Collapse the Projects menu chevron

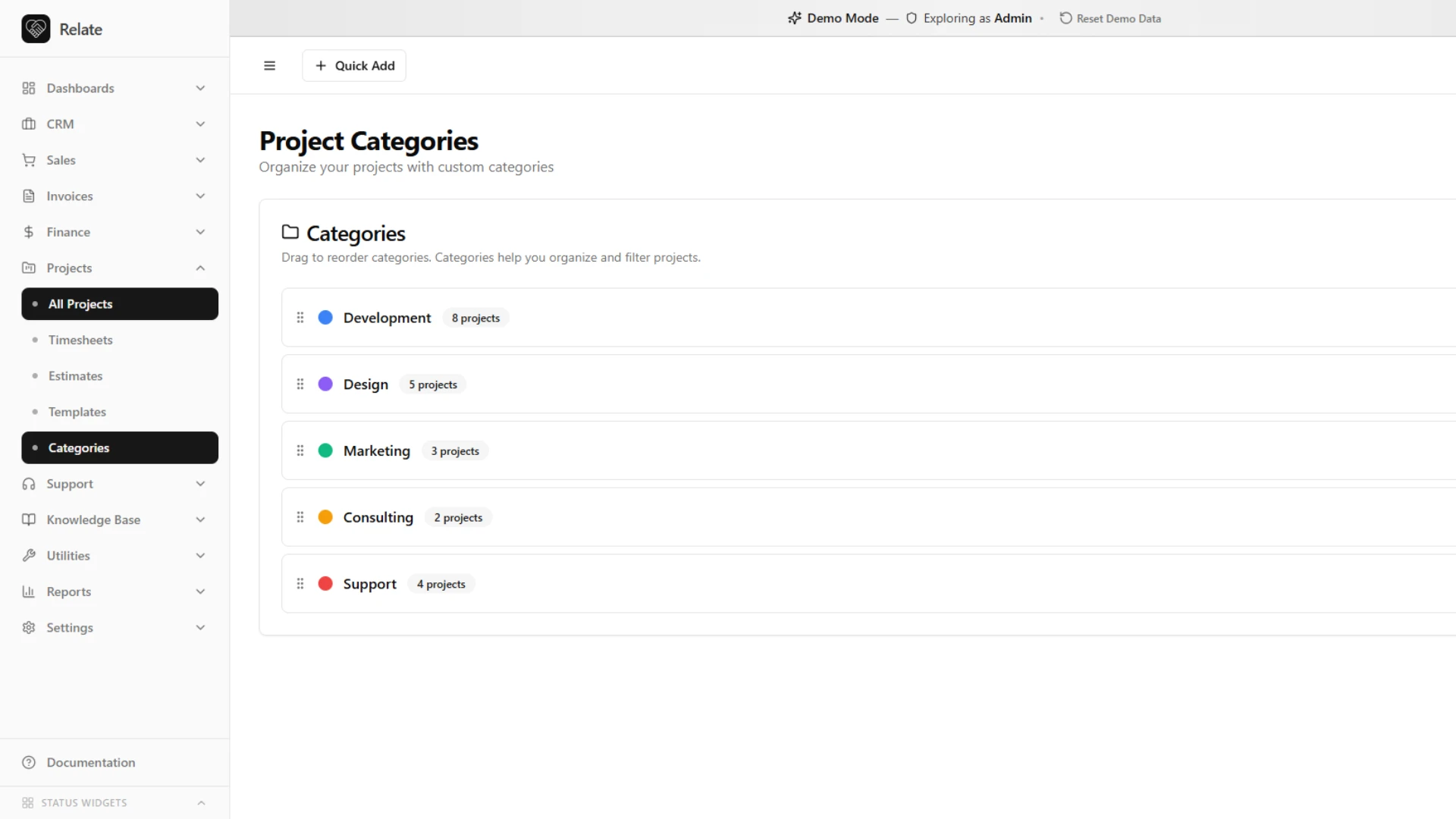[x=200, y=268]
